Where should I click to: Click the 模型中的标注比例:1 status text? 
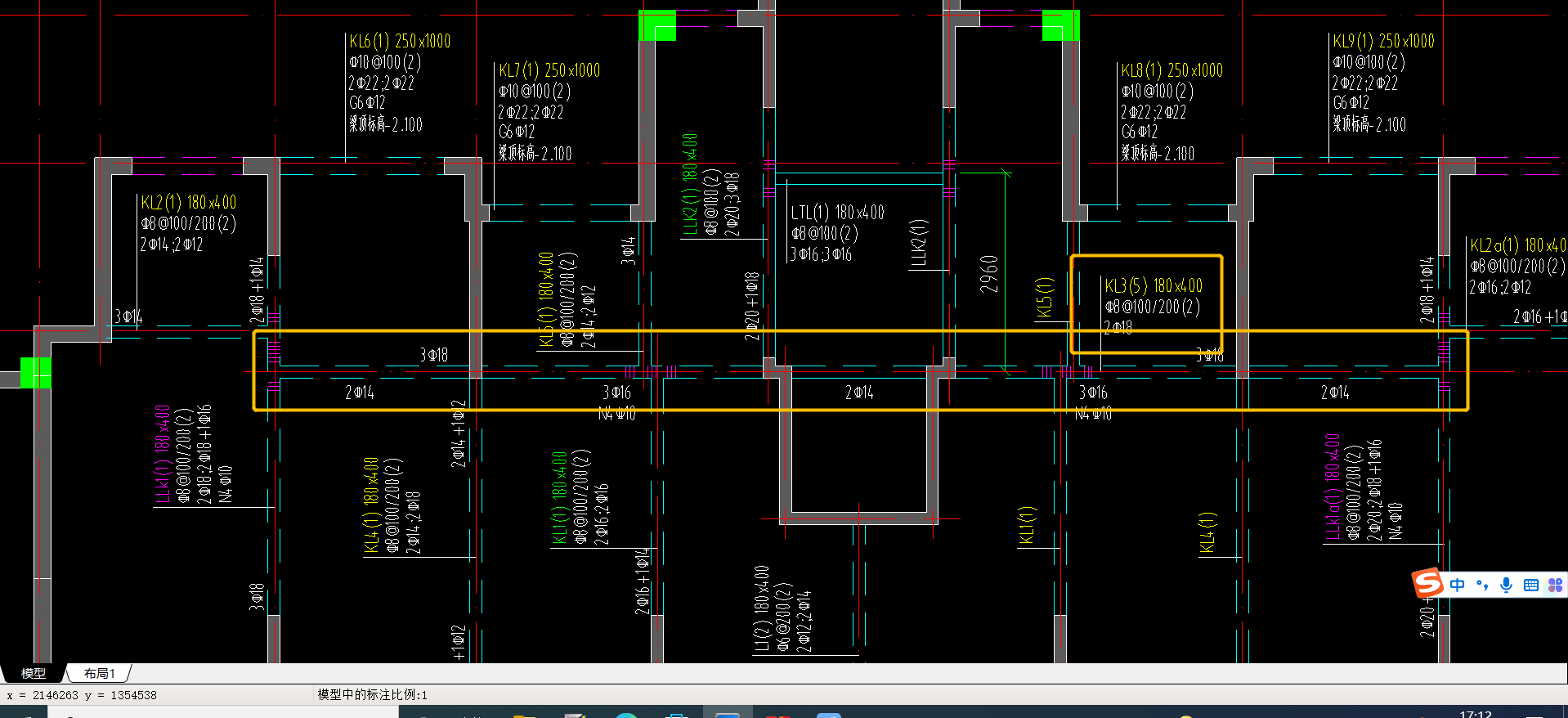tap(372, 694)
